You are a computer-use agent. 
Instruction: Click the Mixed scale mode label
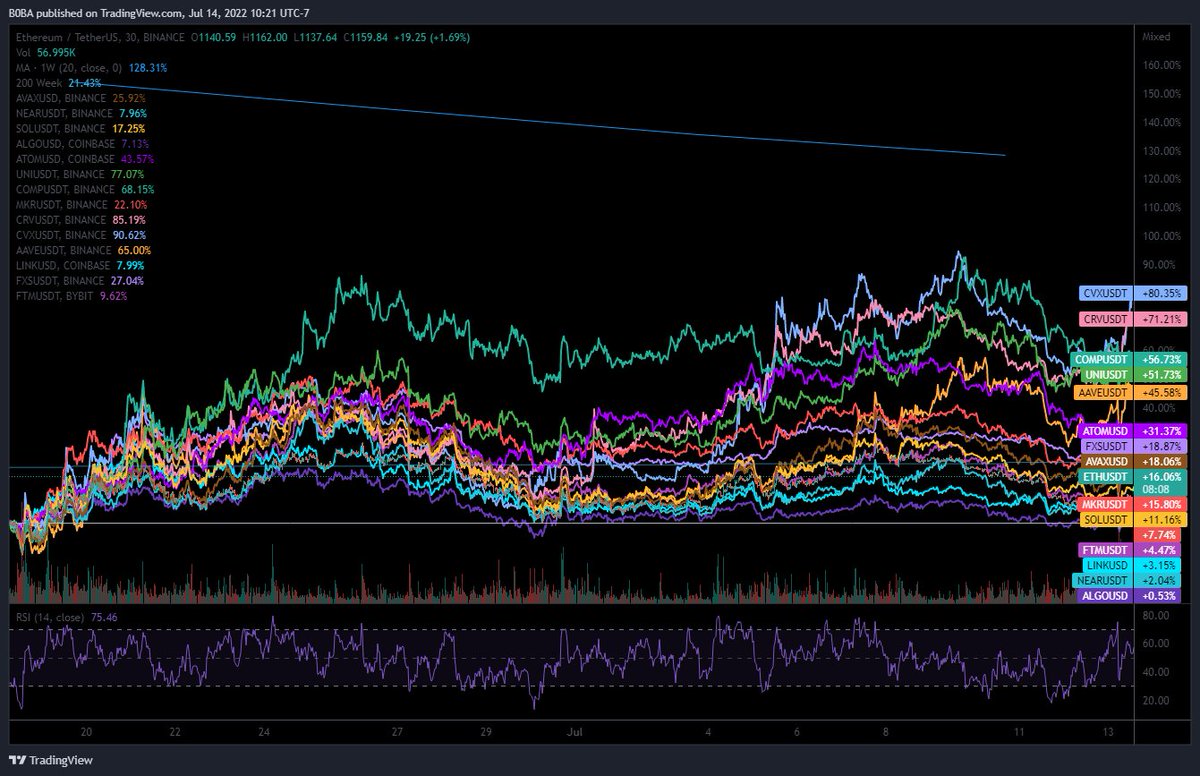1154,37
